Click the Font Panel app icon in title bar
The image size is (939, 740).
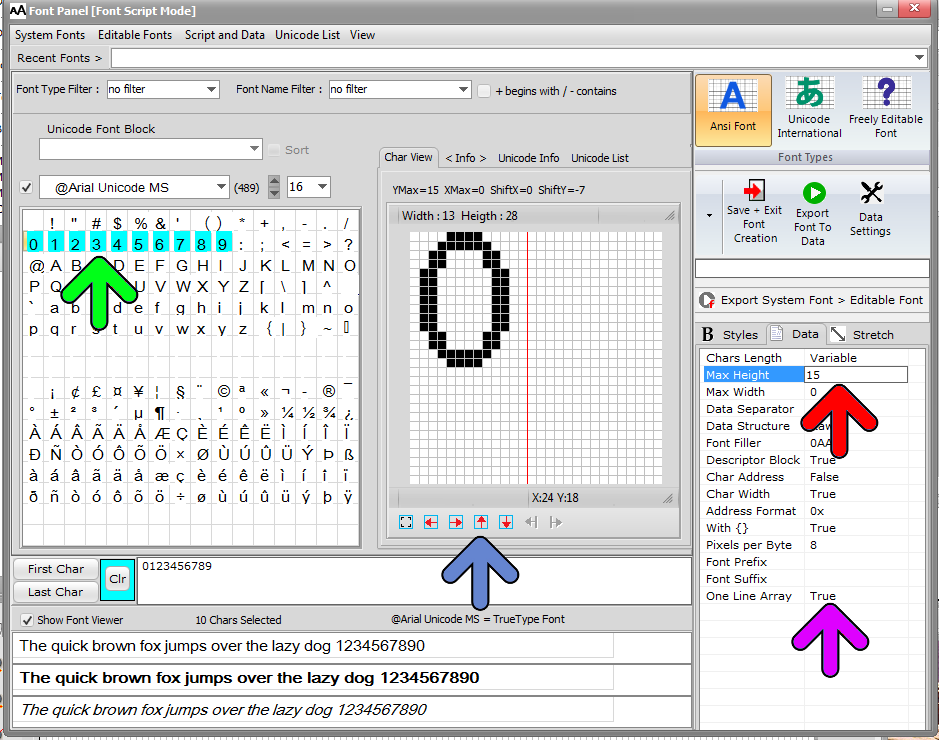[17, 10]
